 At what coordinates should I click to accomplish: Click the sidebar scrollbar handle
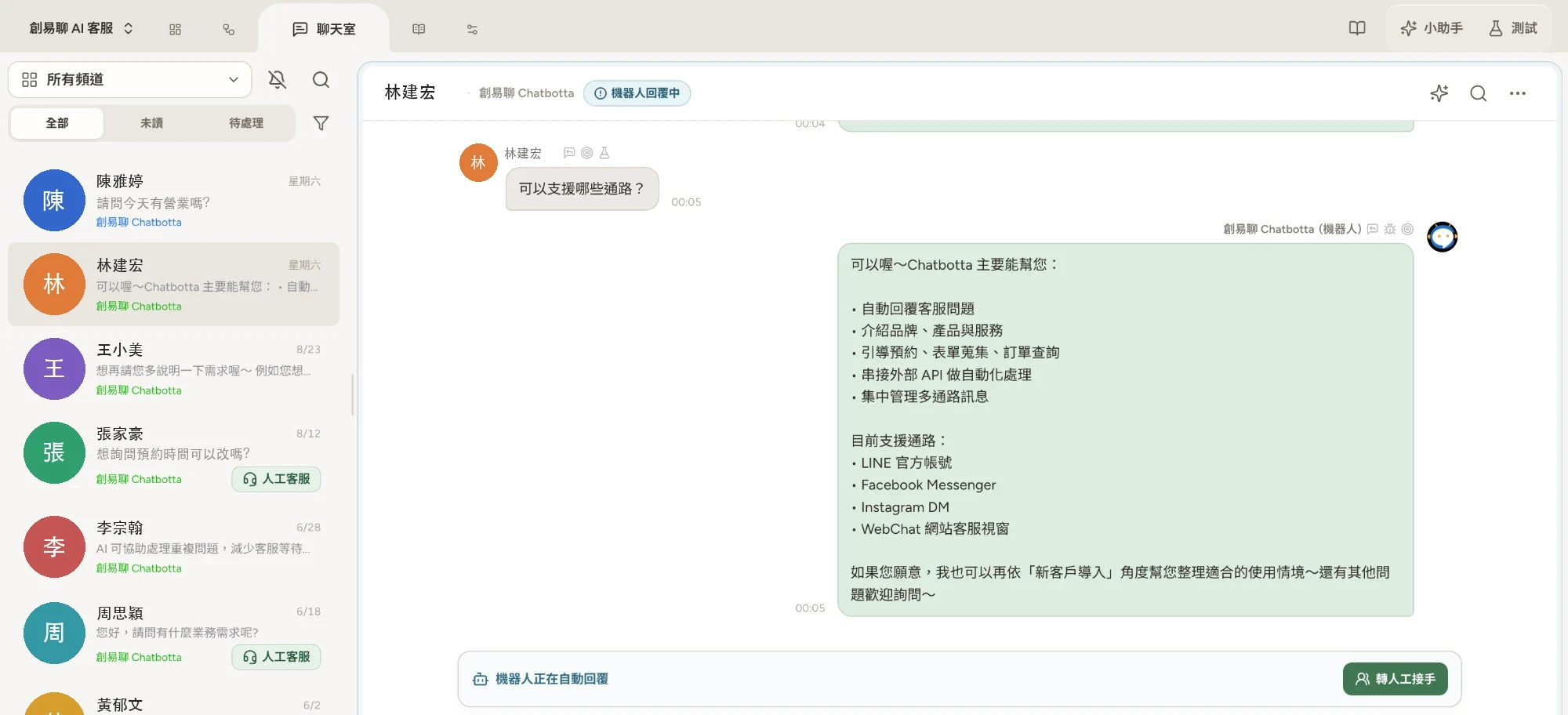click(x=352, y=394)
